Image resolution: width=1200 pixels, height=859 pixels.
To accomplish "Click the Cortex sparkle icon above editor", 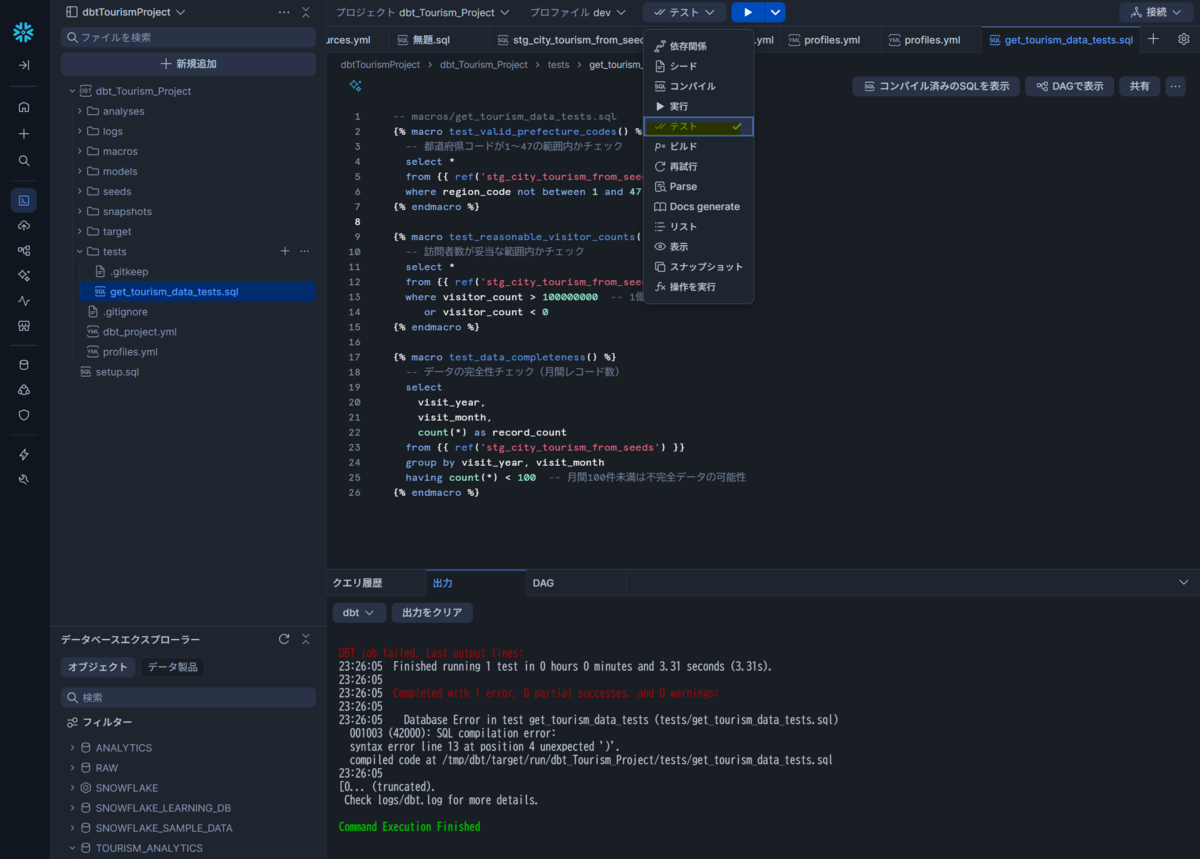I will 355,86.
